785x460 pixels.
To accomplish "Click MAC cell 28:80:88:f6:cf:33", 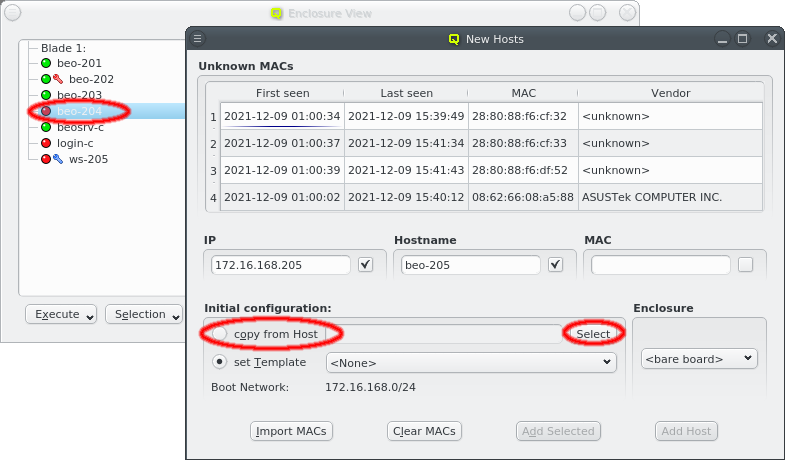I will point(523,143).
